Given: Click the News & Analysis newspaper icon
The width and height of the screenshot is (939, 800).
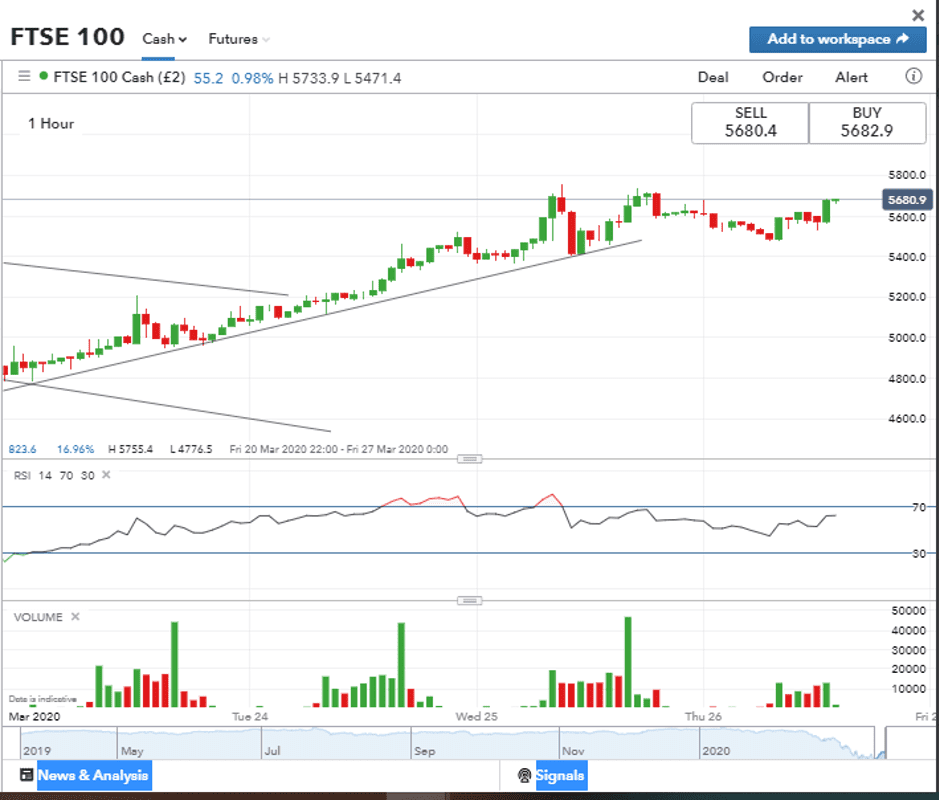Looking at the screenshot, I should tap(26, 775).
